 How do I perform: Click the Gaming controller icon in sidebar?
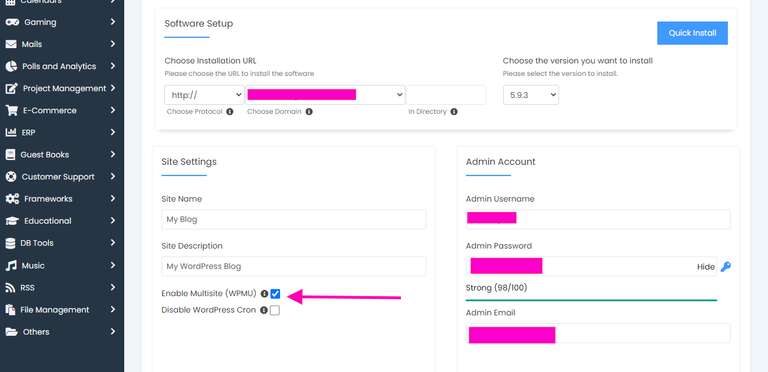point(12,22)
